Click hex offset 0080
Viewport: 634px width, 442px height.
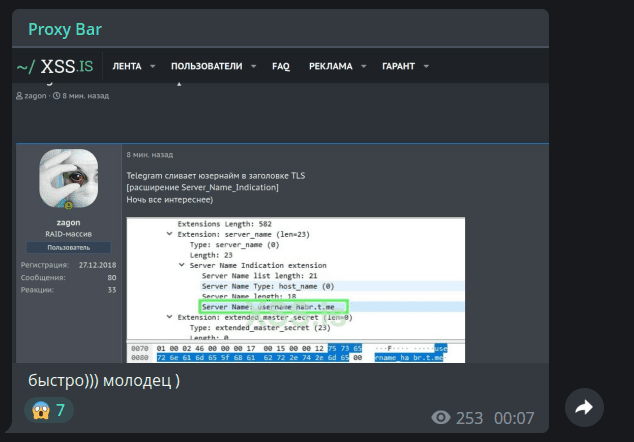point(140,357)
